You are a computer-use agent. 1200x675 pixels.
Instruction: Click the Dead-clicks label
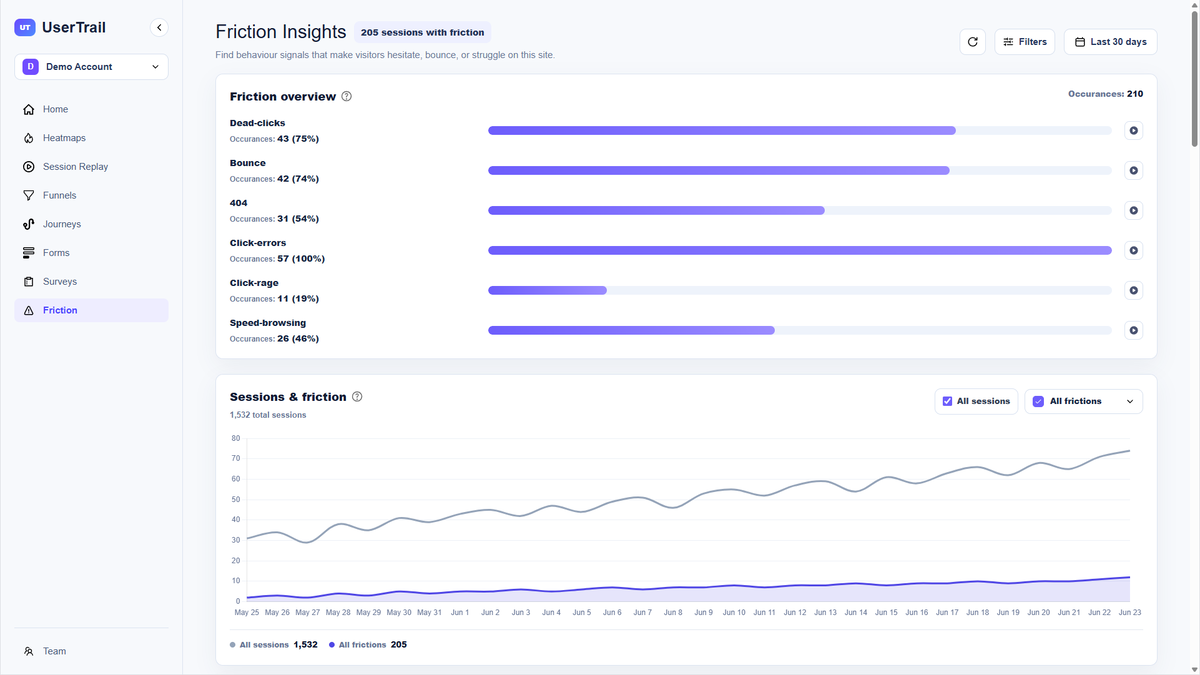coord(257,123)
